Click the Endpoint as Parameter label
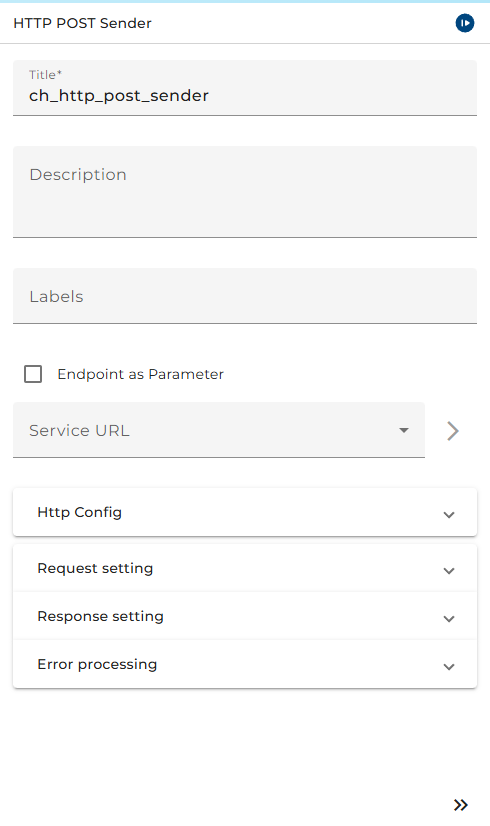This screenshot has width=490, height=826. pyautogui.click(x=141, y=374)
